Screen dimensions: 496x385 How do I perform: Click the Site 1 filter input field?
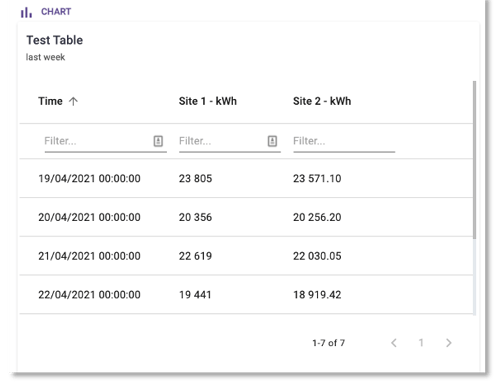pos(222,141)
